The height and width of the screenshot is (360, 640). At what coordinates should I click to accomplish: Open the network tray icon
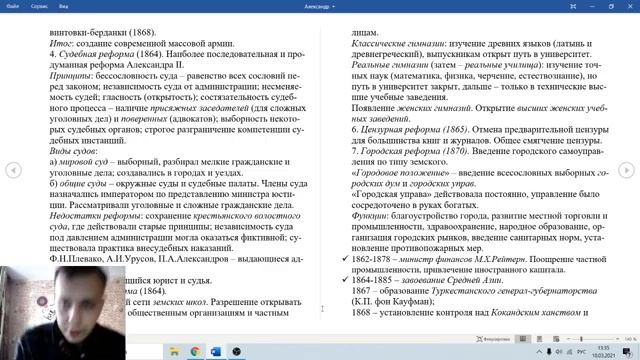pyautogui.click(x=569, y=351)
